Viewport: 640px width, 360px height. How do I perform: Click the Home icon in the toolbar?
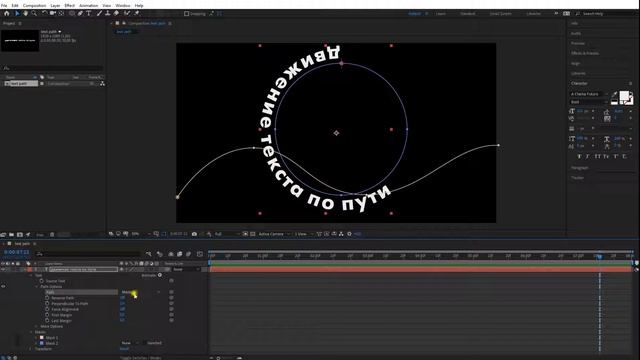(x=7, y=13)
